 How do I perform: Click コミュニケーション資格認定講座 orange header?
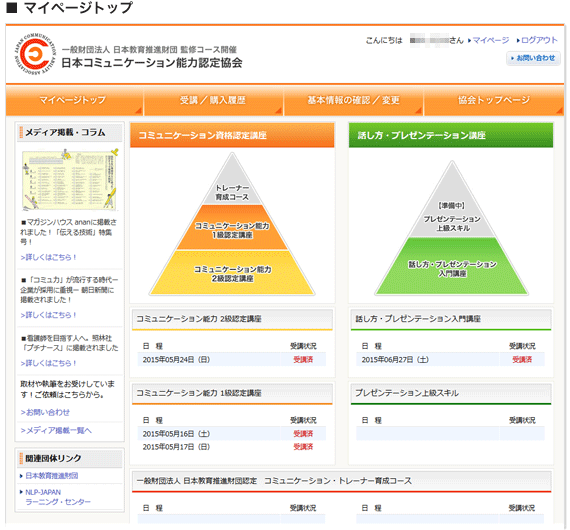tap(232, 135)
